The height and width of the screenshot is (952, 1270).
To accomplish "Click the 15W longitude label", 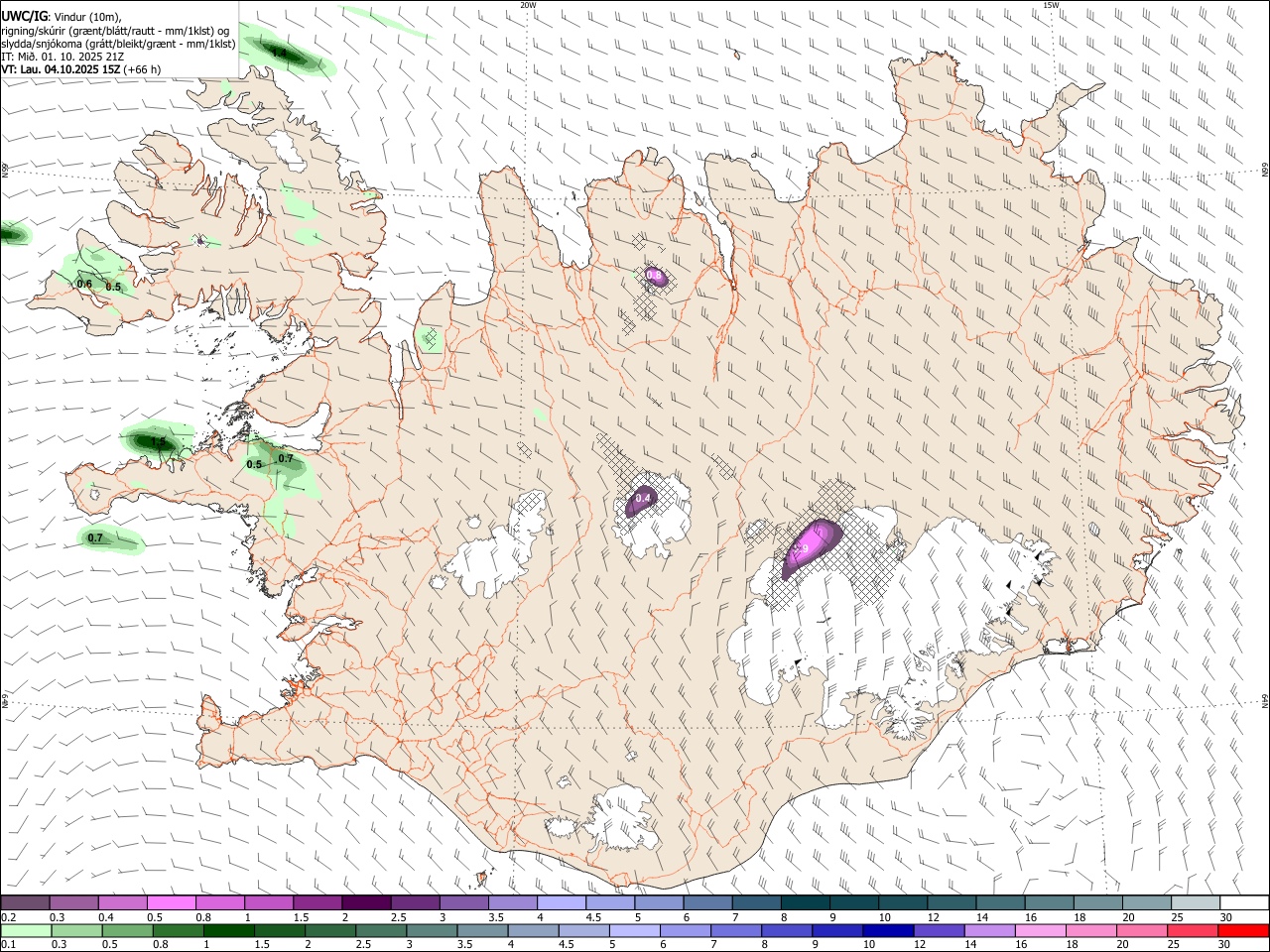I will [1052, 5].
